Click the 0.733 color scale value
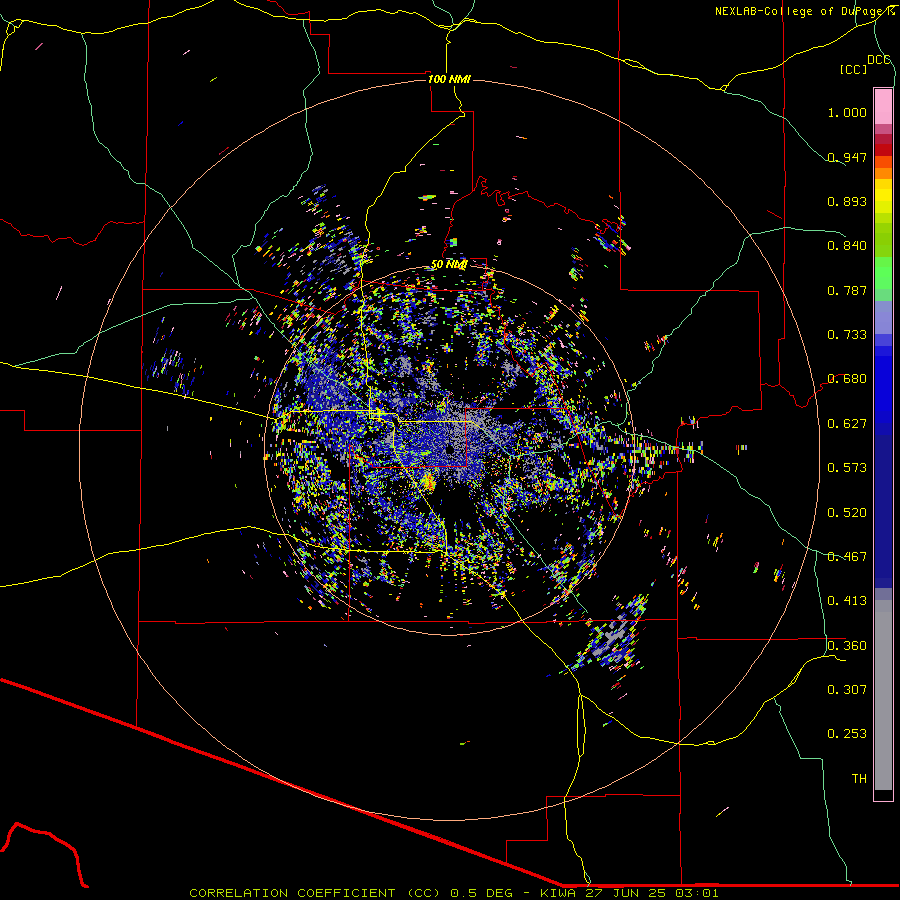 tap(847, 335)
